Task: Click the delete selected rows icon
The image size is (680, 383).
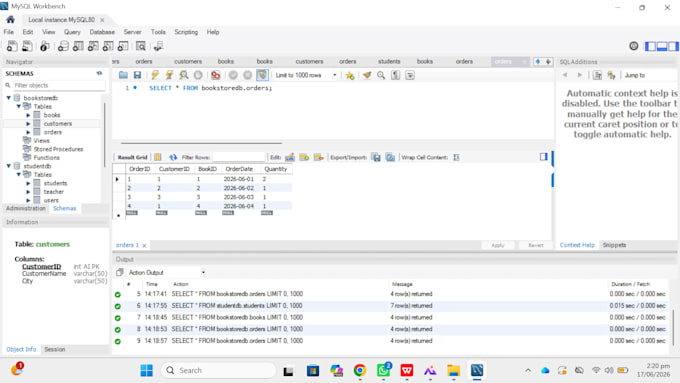Action: [319, 157]
